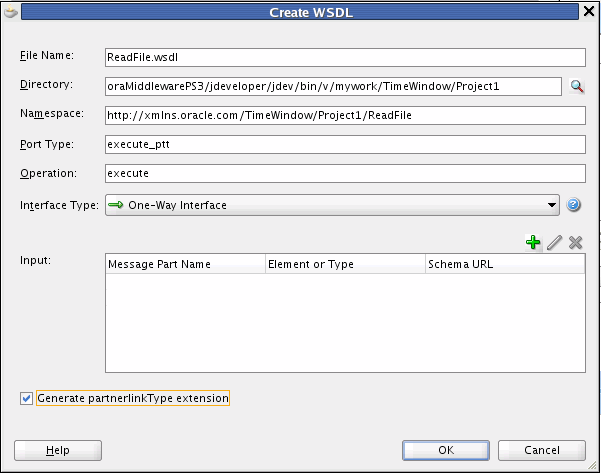
Task: Click the Message Part Name column header
Action: click(x=185, y=265)
